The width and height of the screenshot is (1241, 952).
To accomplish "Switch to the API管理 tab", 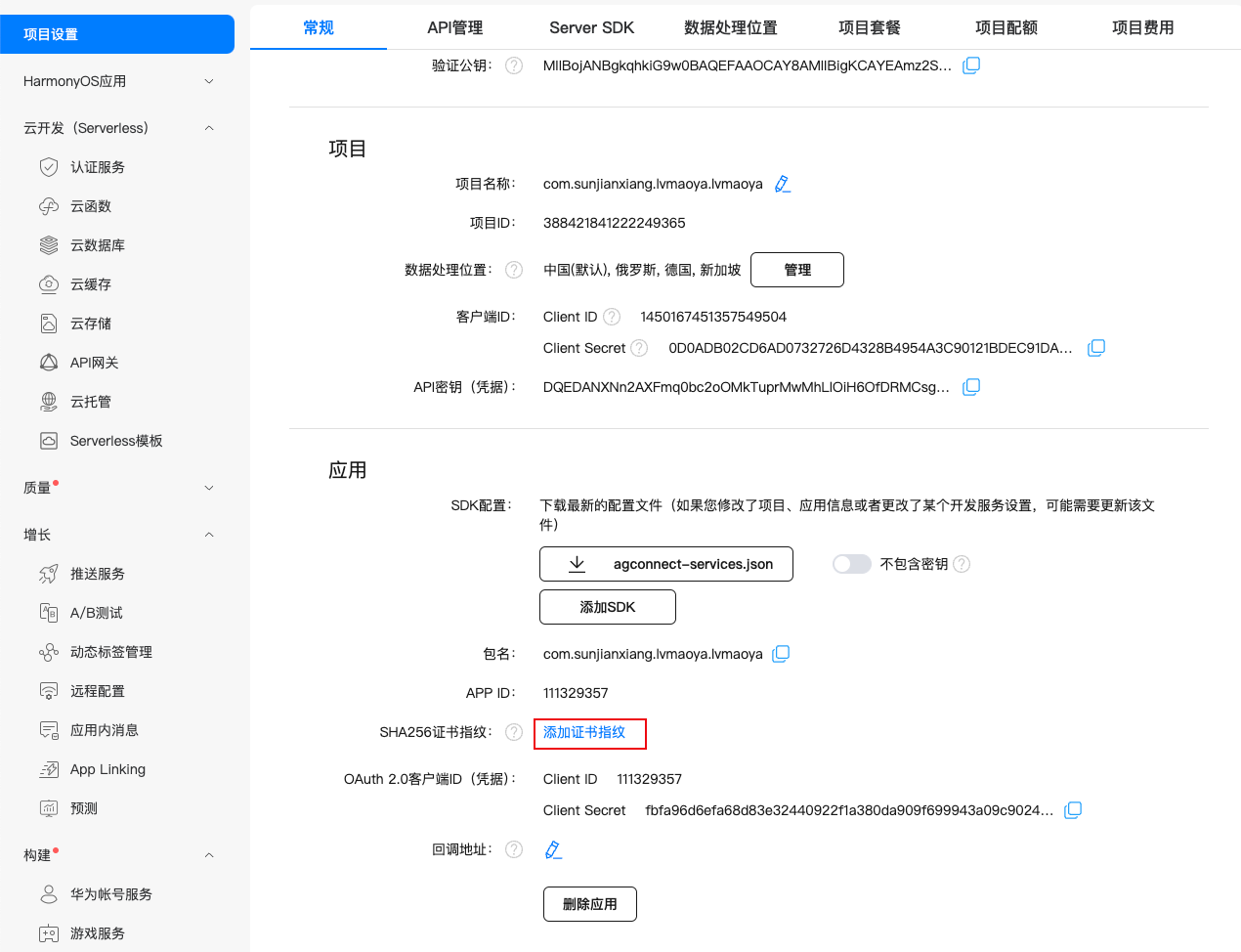I will tap(455, 27).
